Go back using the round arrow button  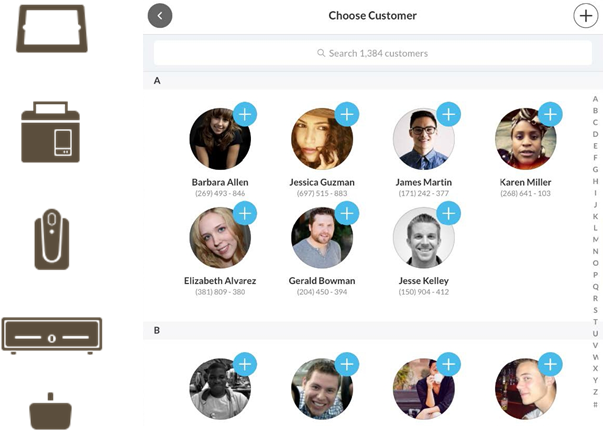coord(160,16)
